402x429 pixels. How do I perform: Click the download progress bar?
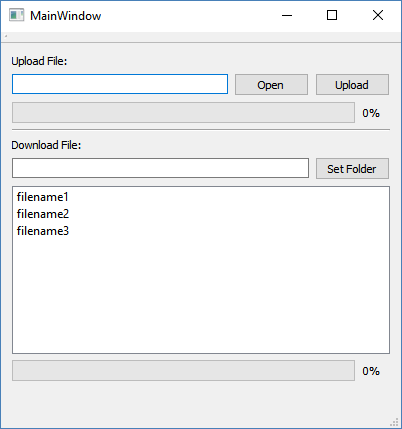tap(183, 370)
